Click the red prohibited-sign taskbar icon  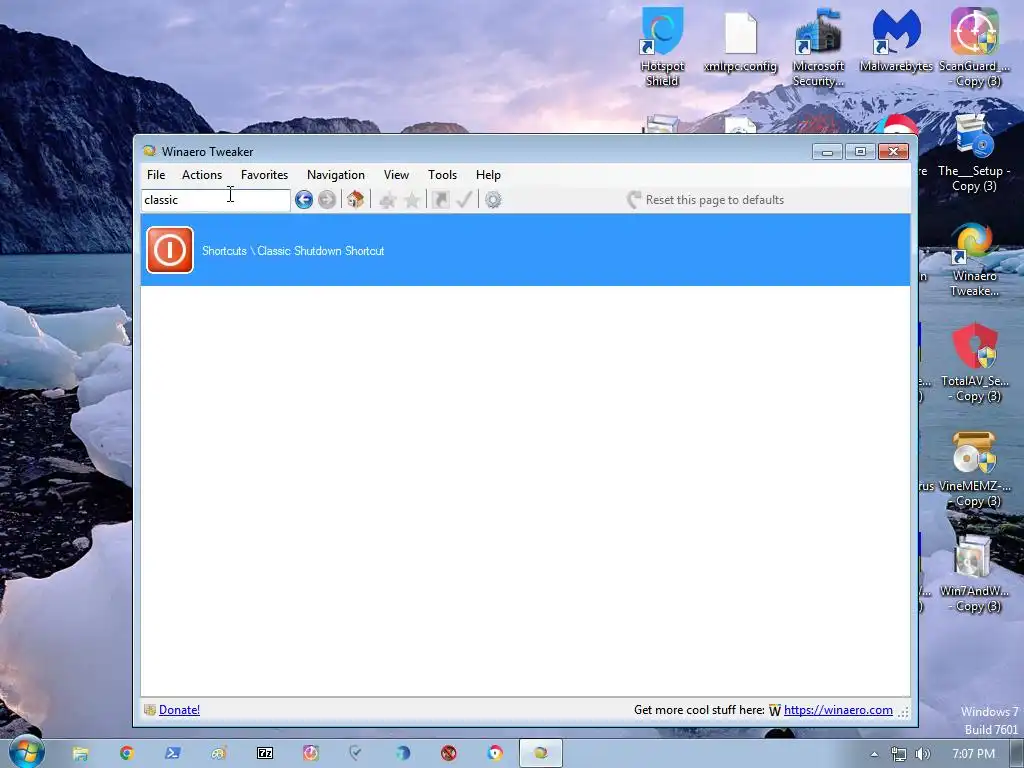(x=449, y=754)
